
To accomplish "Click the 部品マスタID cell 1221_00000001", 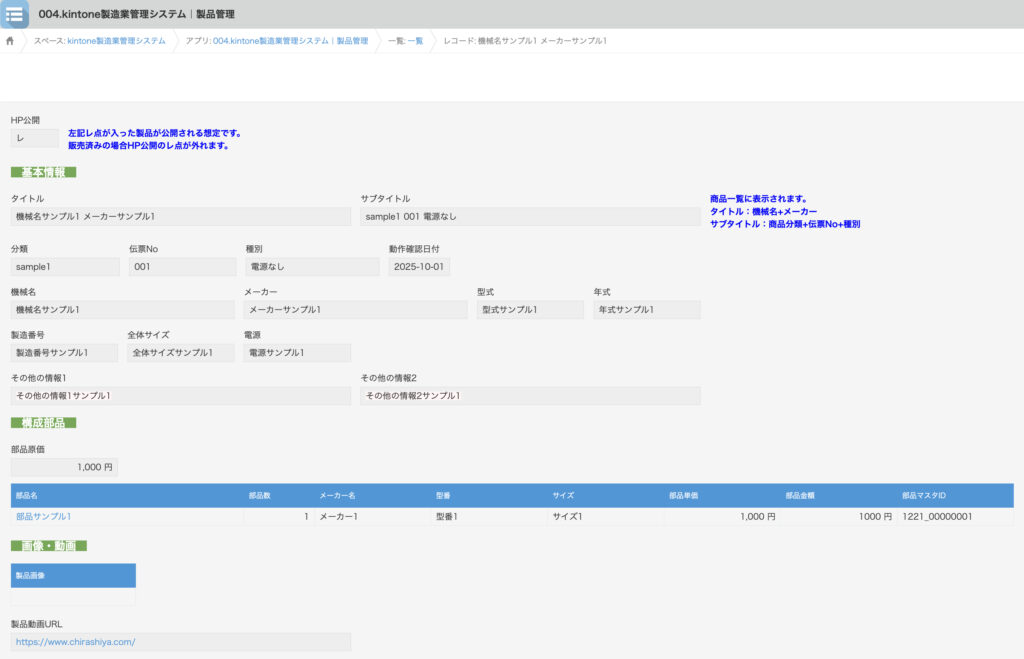I will 939,517.
